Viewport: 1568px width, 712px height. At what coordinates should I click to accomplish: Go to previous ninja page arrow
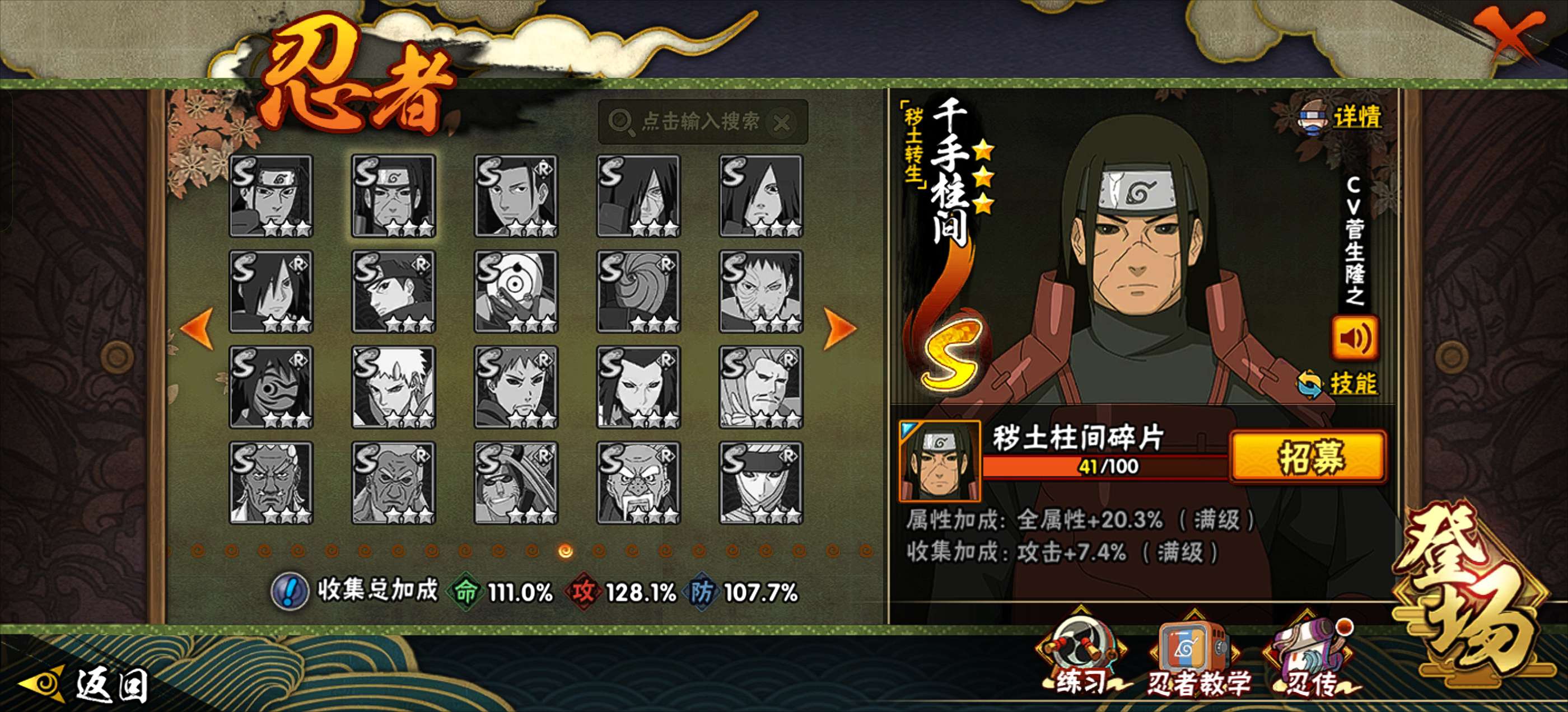pyautogui.click(x=197, y=329)
